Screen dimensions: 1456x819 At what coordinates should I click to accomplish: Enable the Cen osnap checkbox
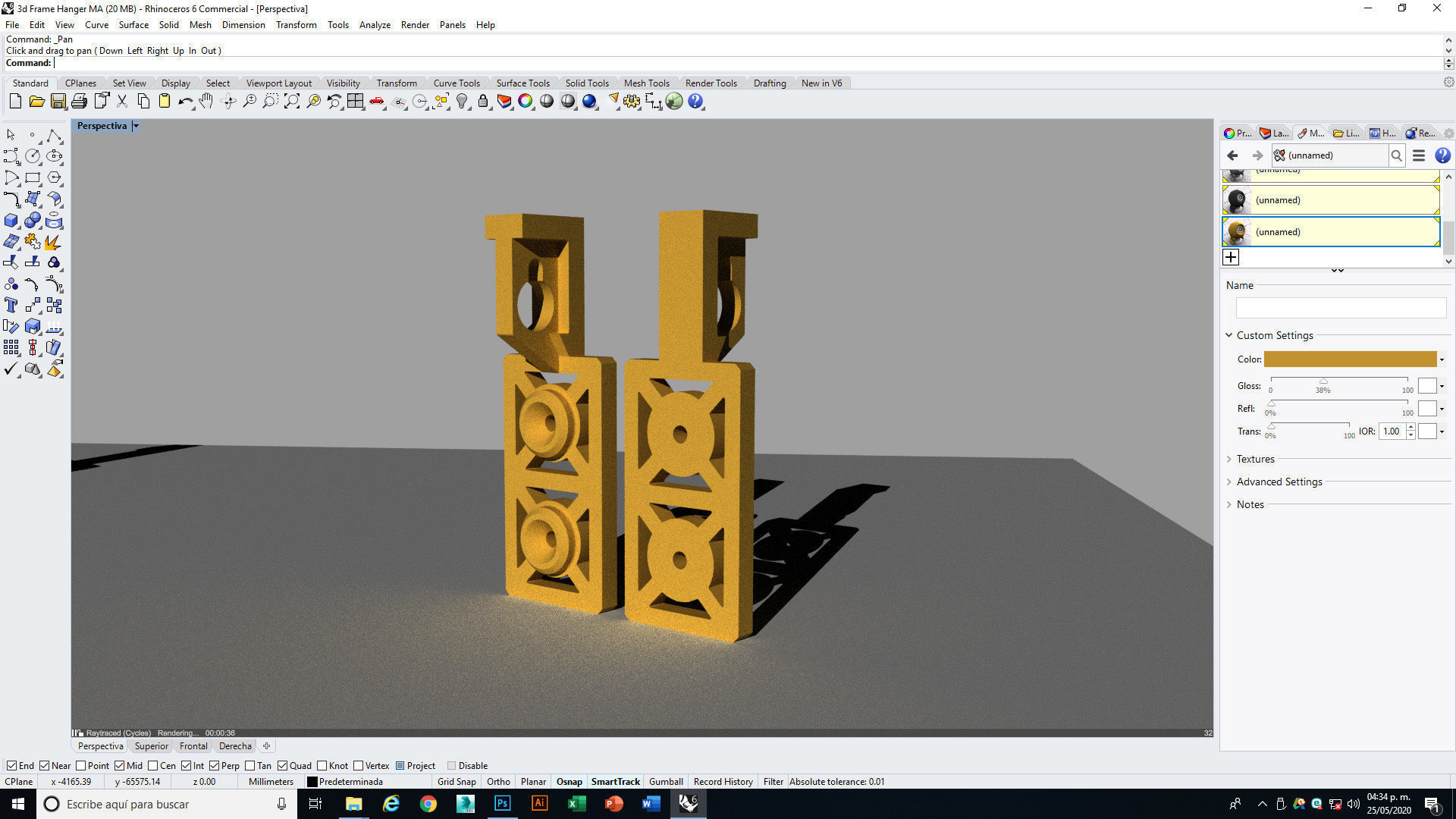tap(152, 765)
